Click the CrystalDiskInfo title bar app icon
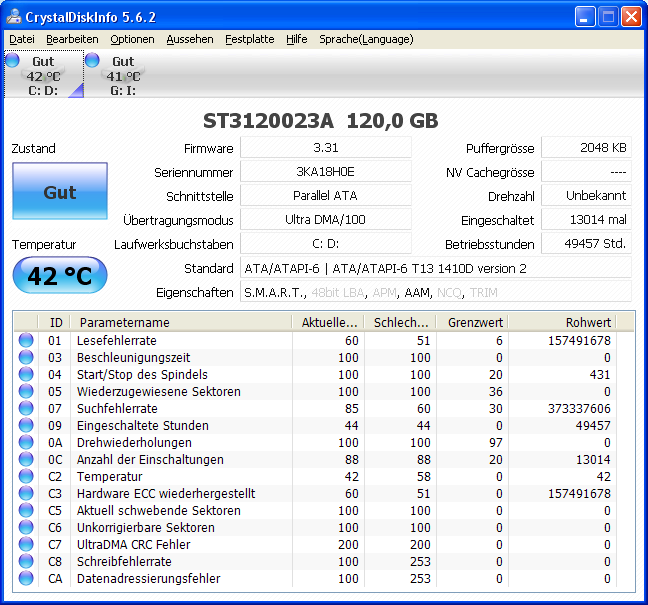The image size is (648, 605). (x=14, y=17)
